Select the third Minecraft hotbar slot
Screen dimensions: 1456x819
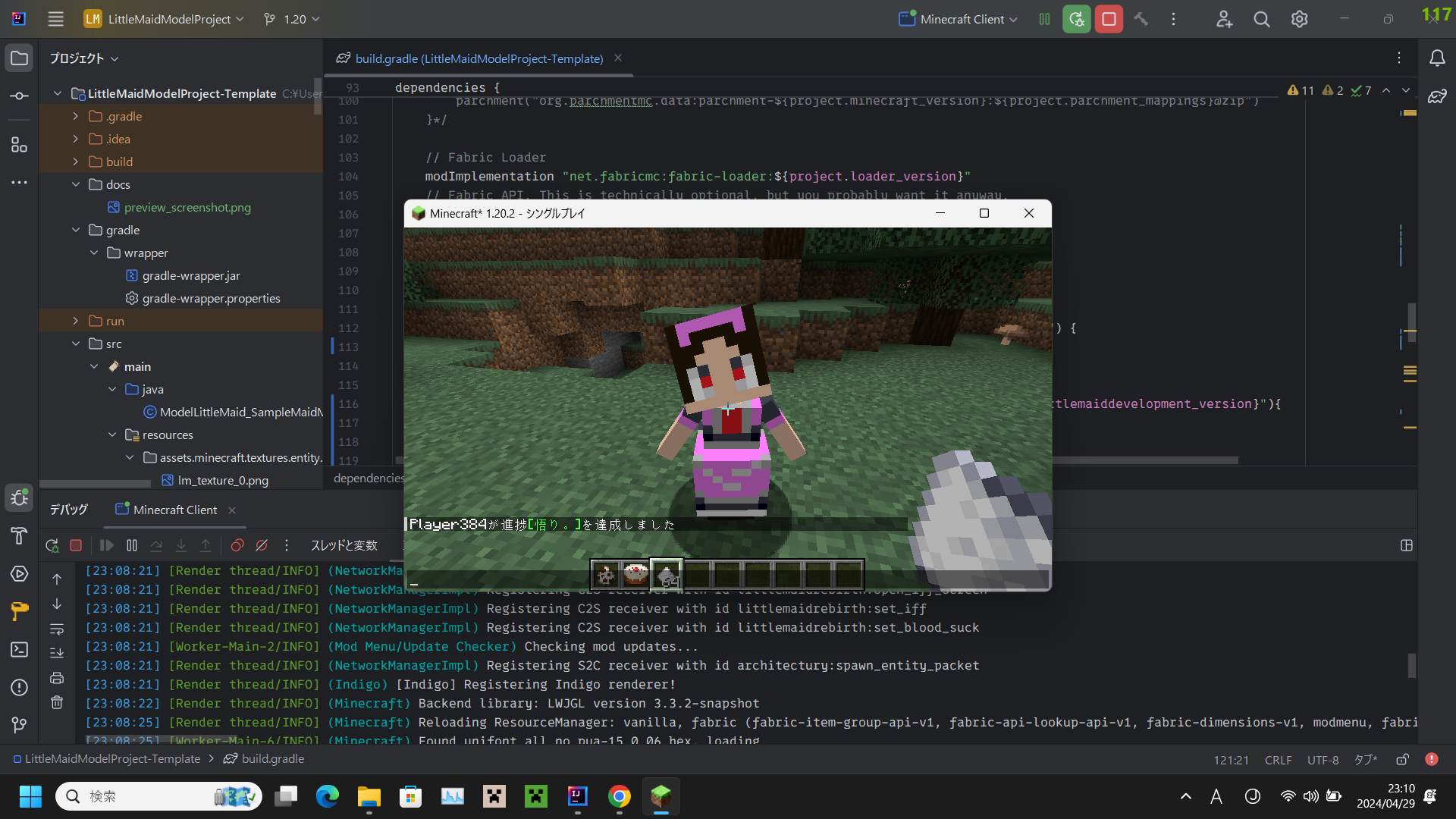[667, 576]
